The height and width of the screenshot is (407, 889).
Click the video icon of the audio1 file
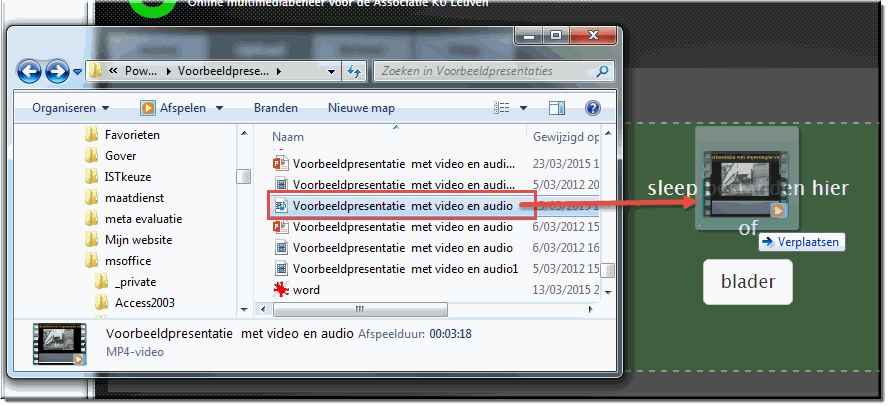pyautogui.click(x=281, y=269)
